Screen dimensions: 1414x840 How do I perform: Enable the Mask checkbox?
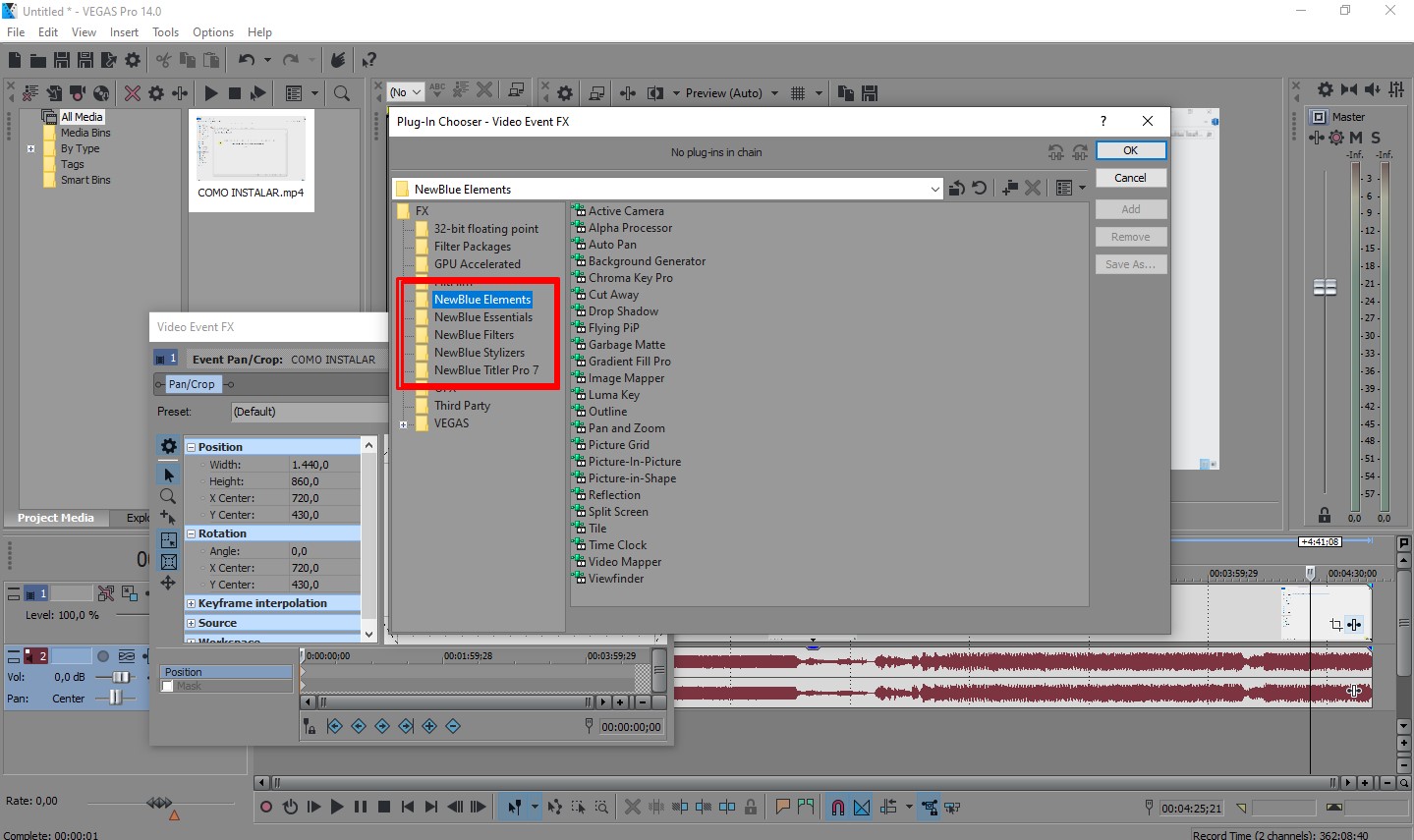pyautogui.click(x=168, y=686)
